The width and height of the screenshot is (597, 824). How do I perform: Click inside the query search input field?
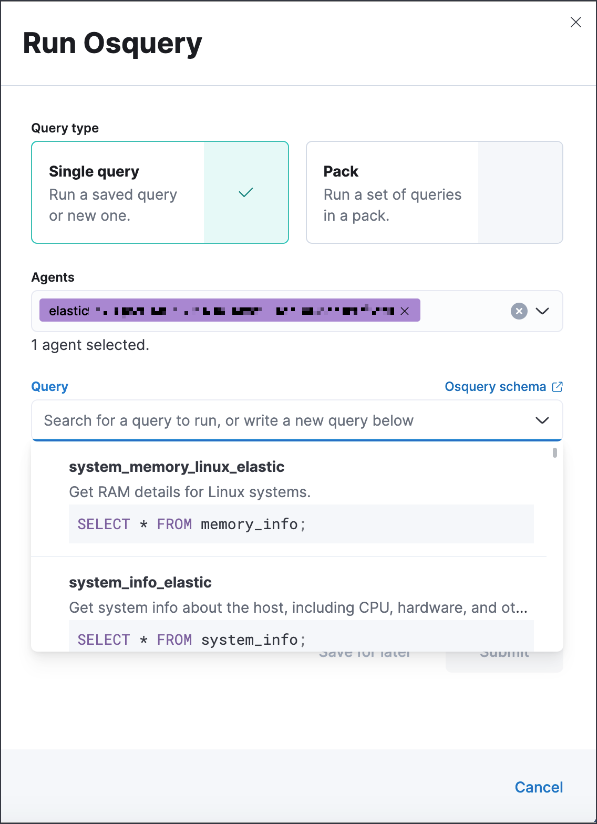[250, 420]
